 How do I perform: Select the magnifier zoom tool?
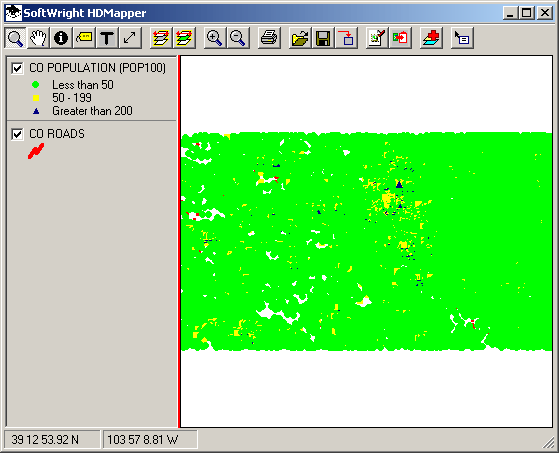click(15, 38)
